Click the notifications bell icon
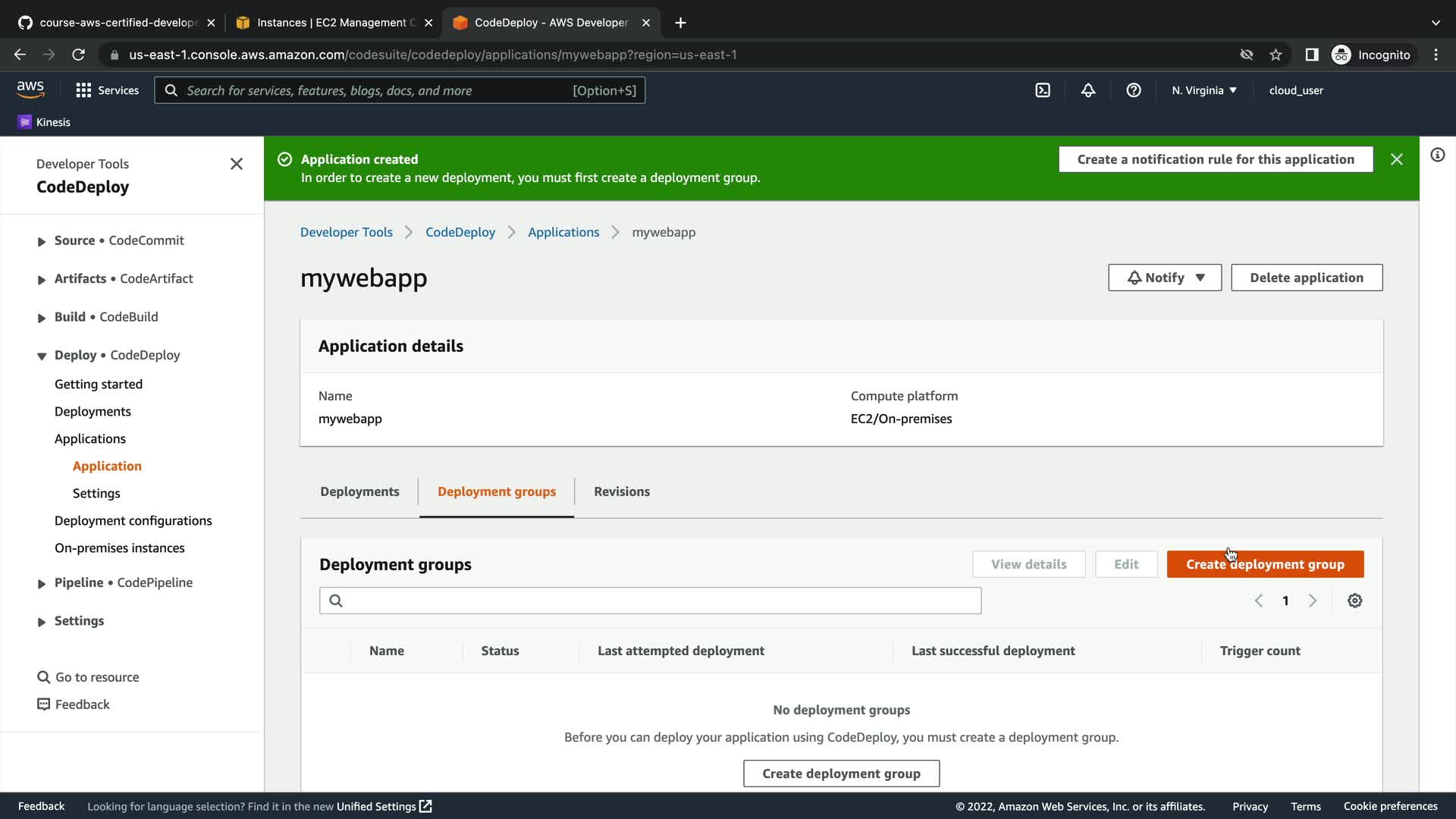The width and height of the screenshot is (1456, 819). (1088, 90)
